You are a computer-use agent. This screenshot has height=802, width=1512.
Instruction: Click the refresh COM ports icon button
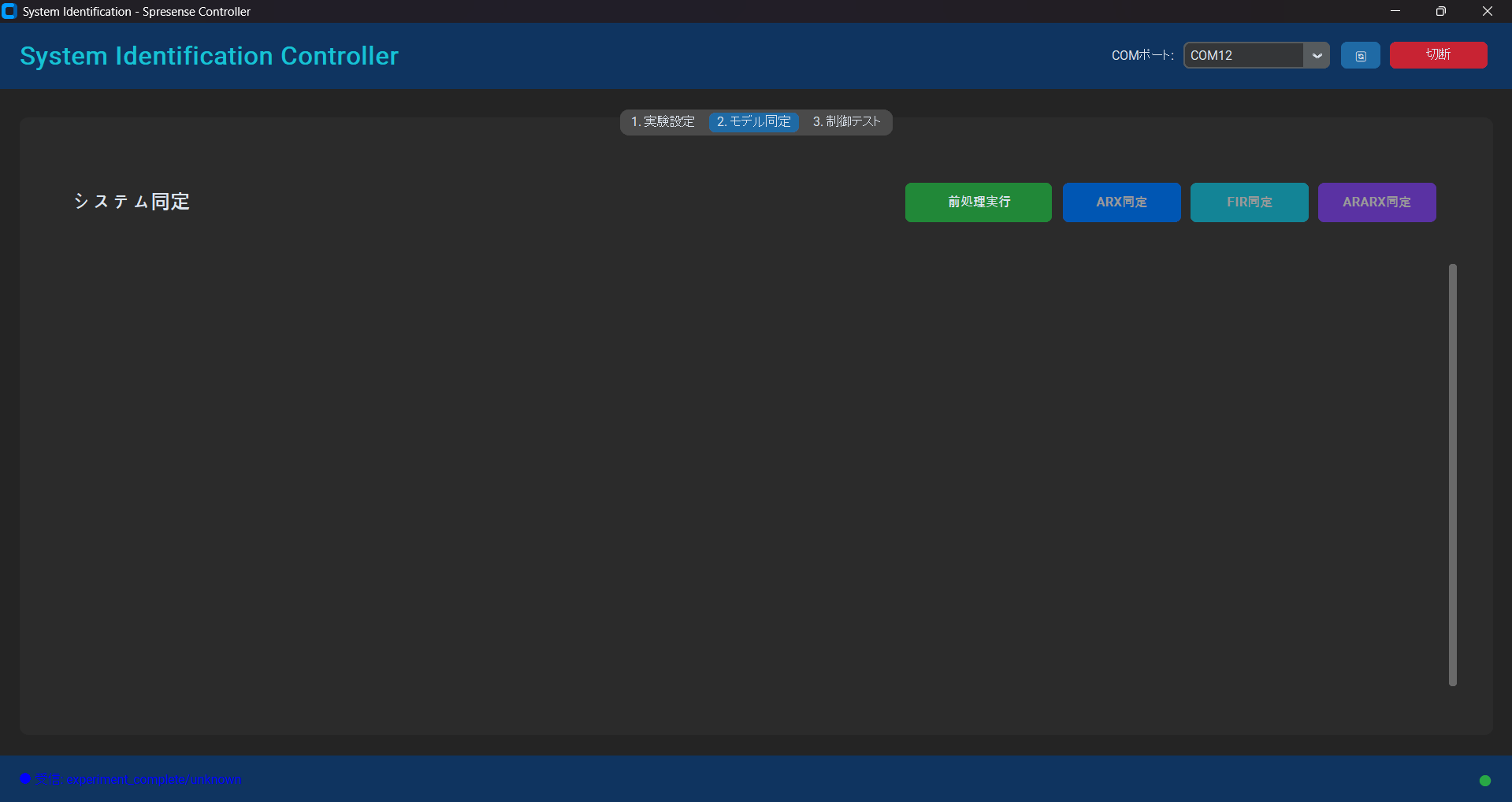[x=1360, y=56]
